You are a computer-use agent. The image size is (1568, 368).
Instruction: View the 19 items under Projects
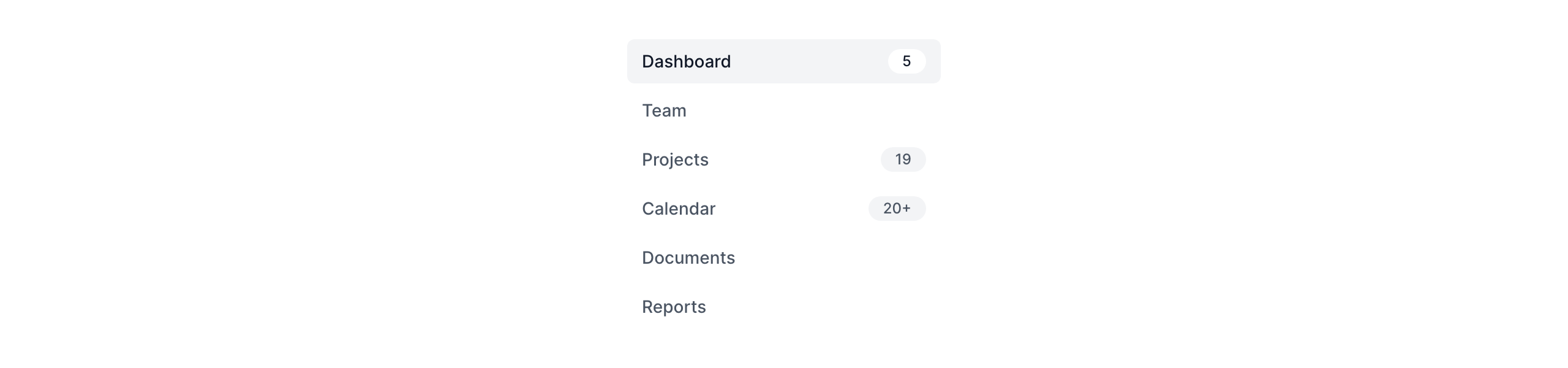pyautogui.click(x=903, y=159)
